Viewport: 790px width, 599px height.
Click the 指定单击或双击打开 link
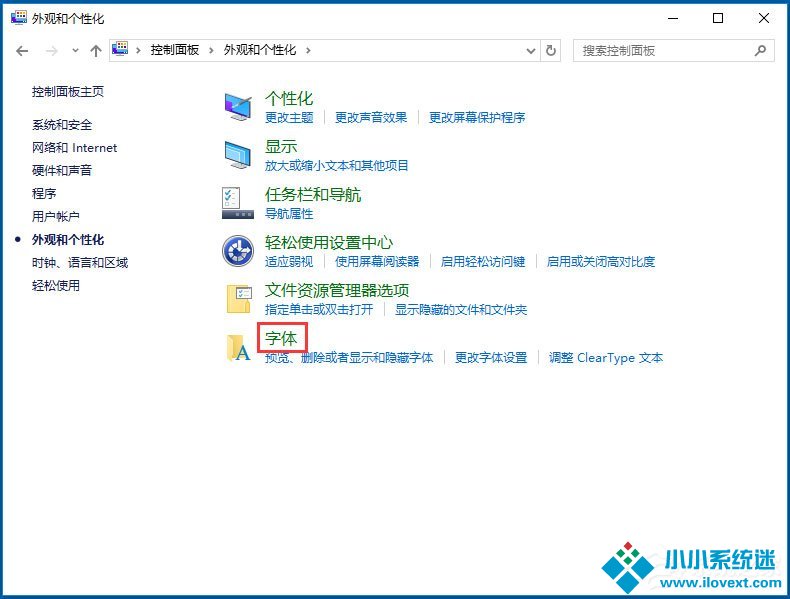tap(319, 310)
